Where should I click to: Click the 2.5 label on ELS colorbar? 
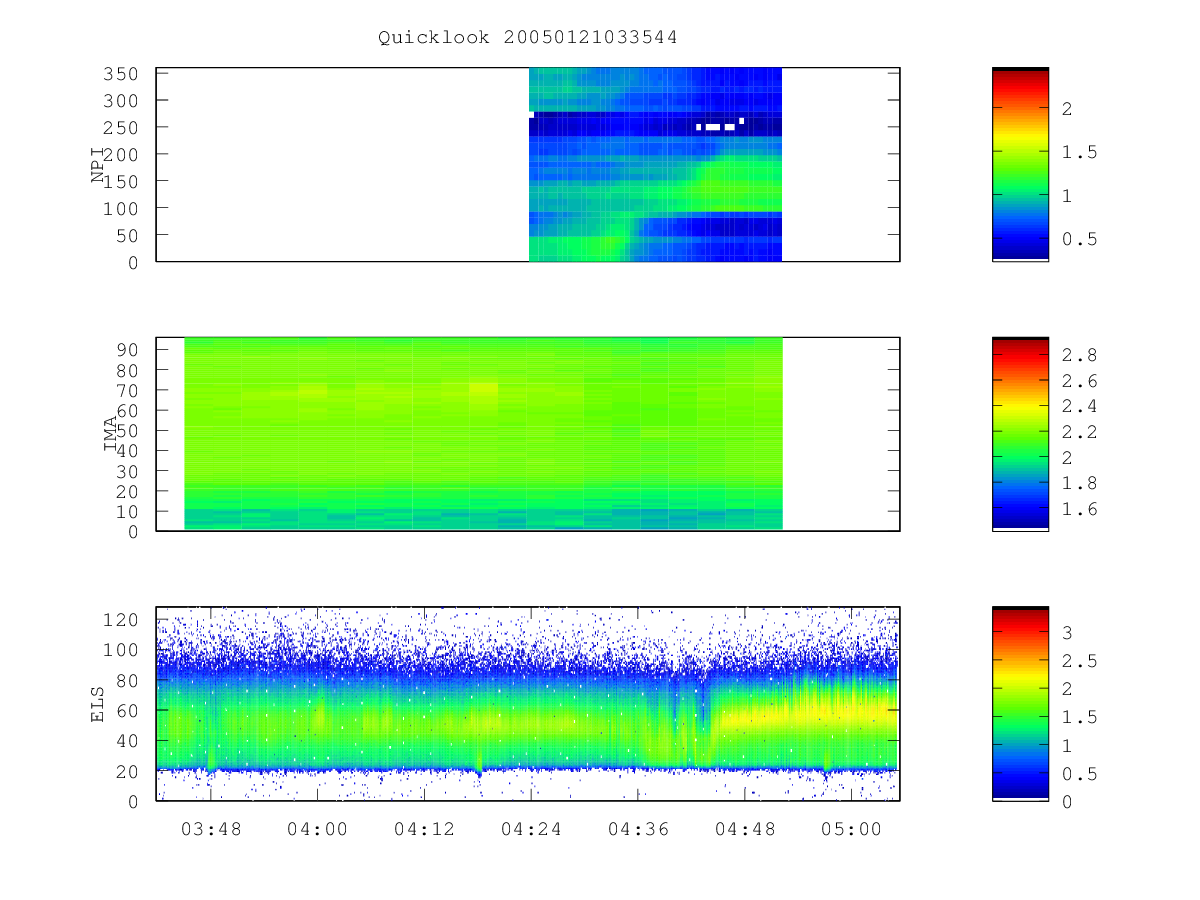[1078, 661]
